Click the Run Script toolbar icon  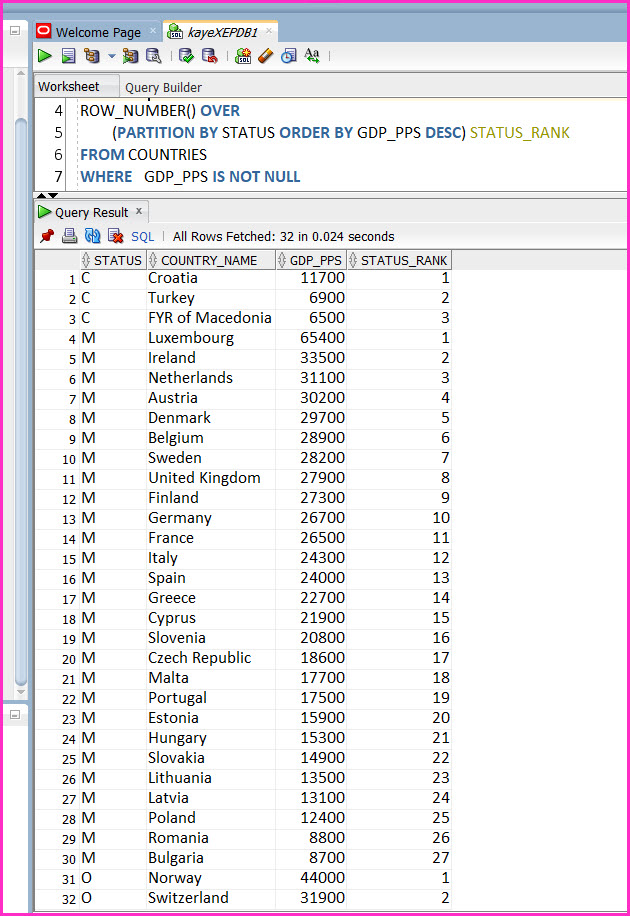(x=68, y=55)
